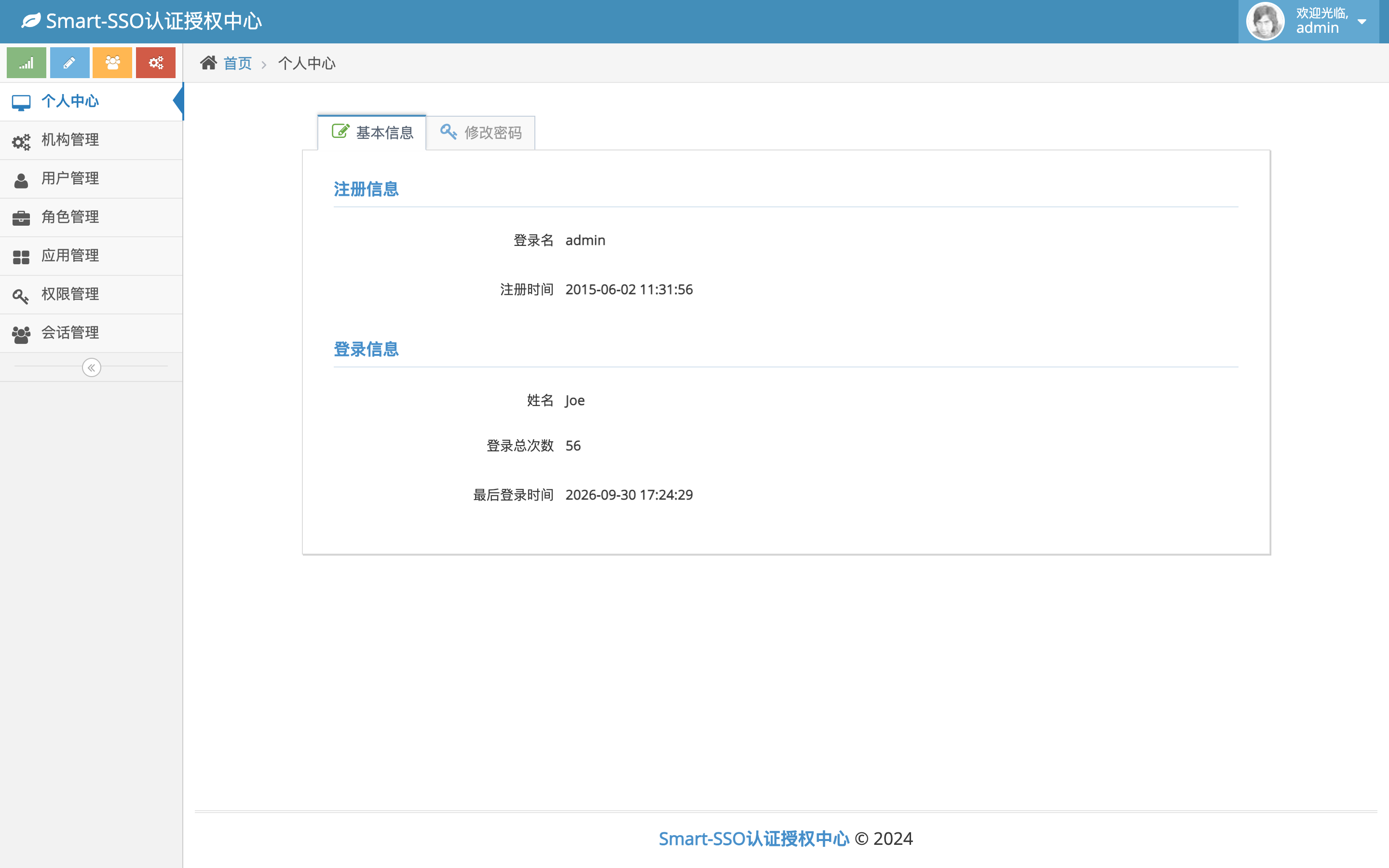Viewport: 1389px width, 868px height.
Task: Open 权限管理 in the sidebar
Action: (91, 294)
